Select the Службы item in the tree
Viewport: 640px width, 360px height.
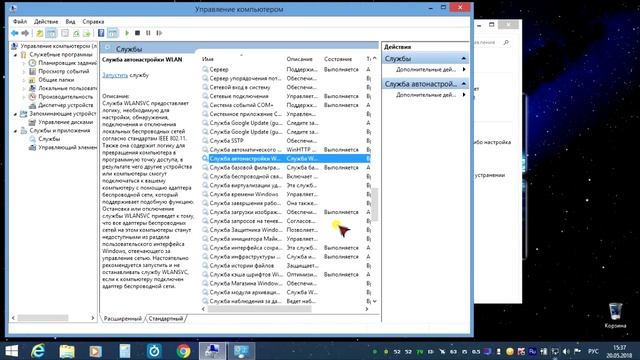[49, 139]
